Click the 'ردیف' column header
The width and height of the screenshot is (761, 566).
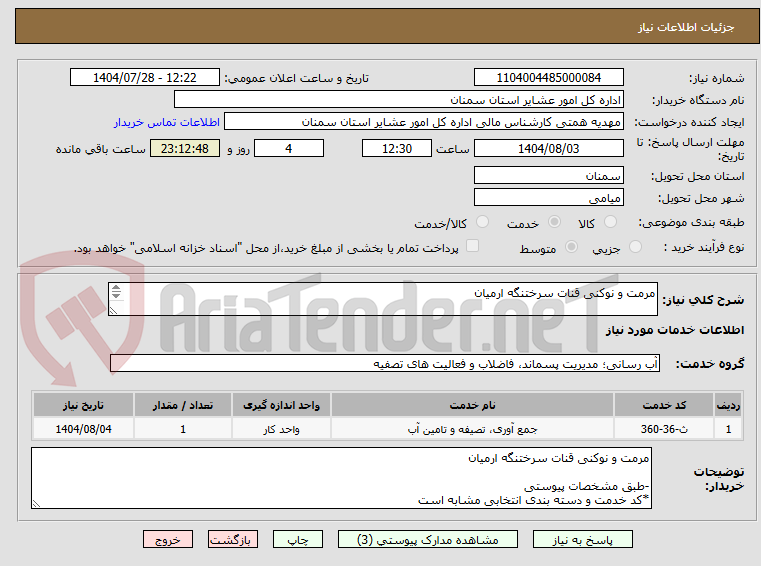[728, 405]
